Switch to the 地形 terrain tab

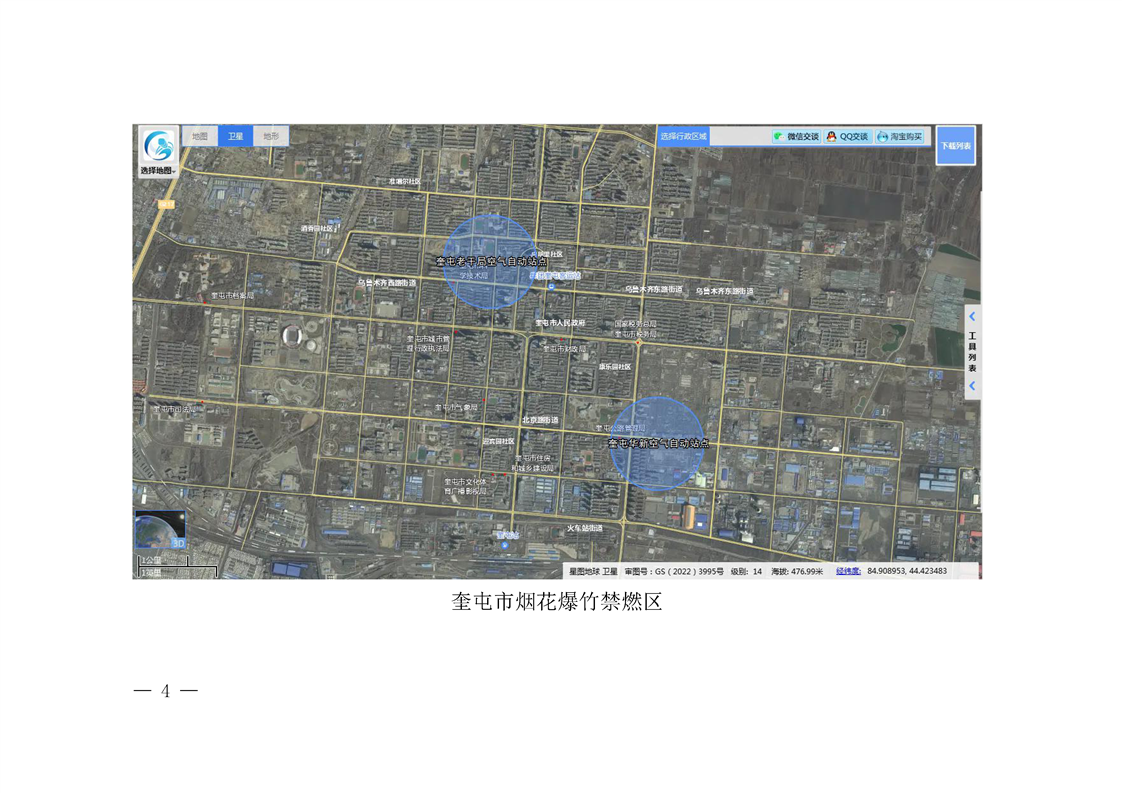[271, 136]
